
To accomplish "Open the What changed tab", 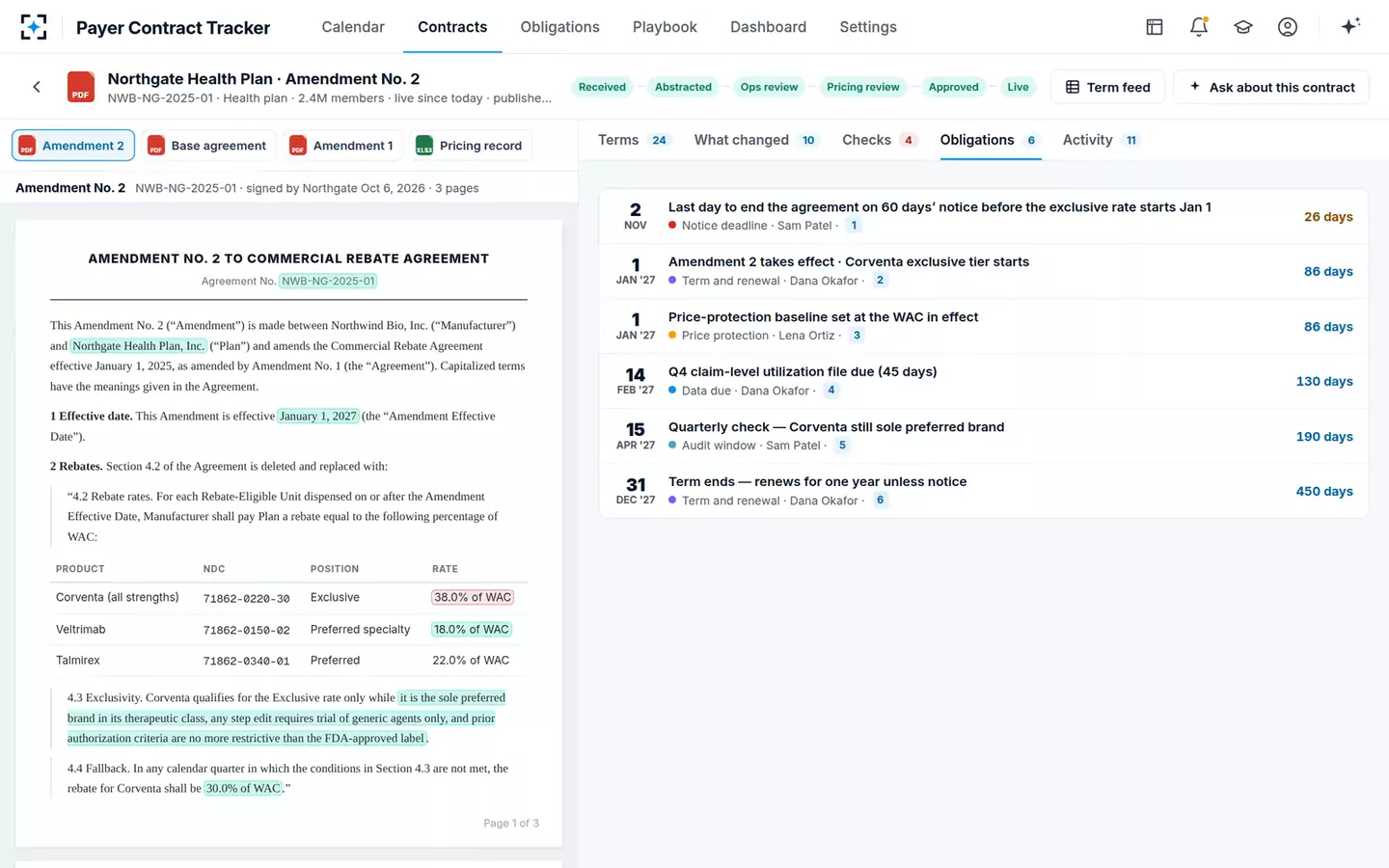I will pos(755,140).
